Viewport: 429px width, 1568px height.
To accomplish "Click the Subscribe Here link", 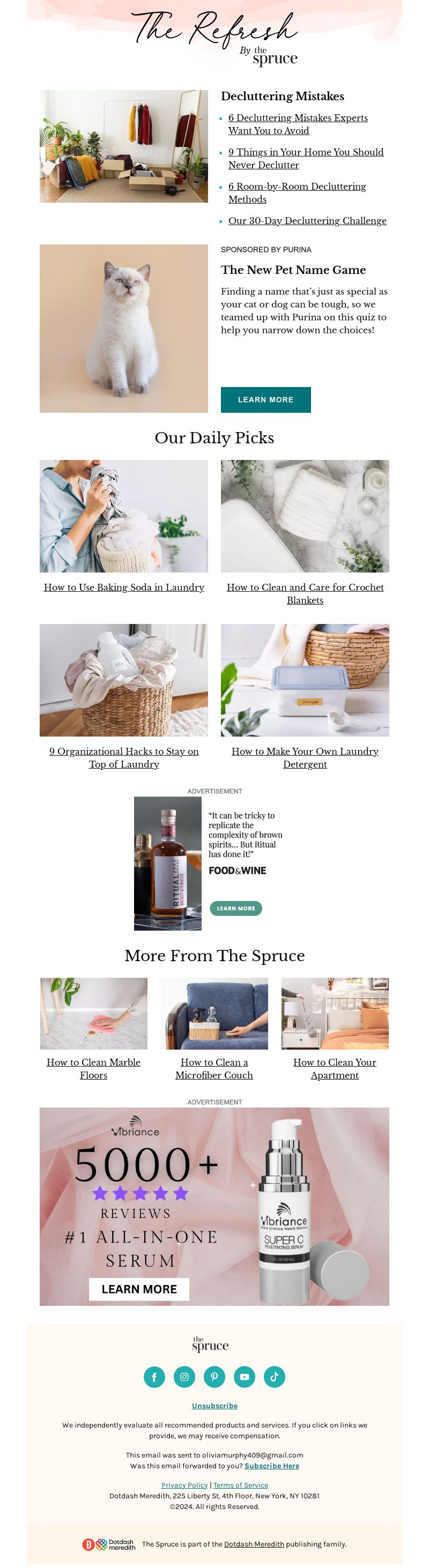I will point(272,1466).
